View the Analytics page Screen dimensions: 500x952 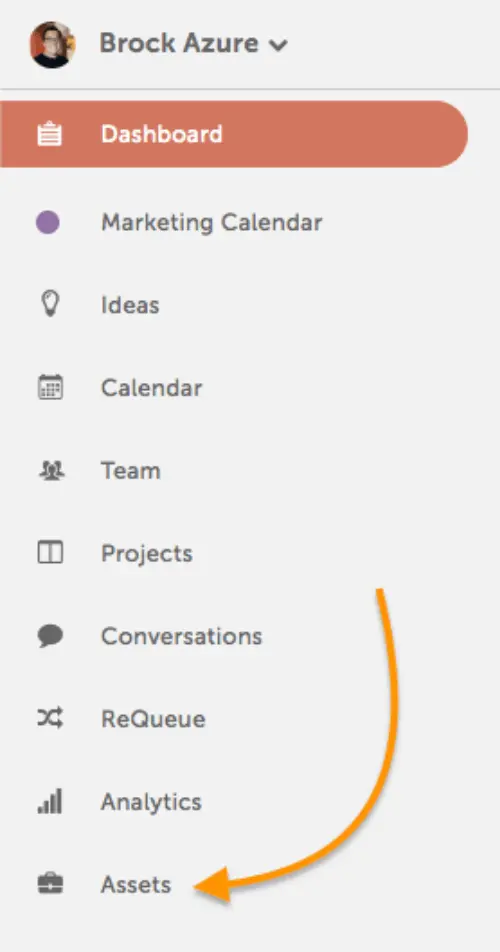151,802
